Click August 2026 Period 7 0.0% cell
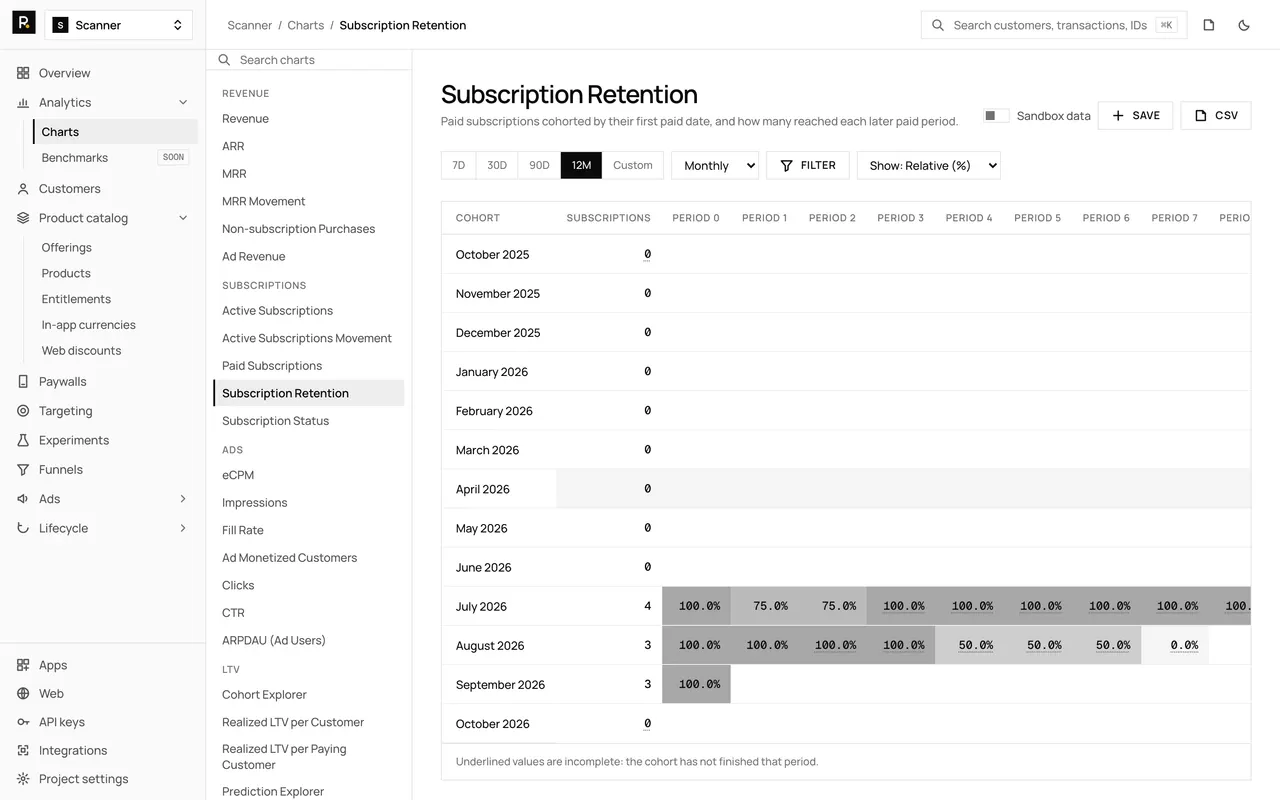This screenshot has width=1280, height=800. (x=1175, y=645)
